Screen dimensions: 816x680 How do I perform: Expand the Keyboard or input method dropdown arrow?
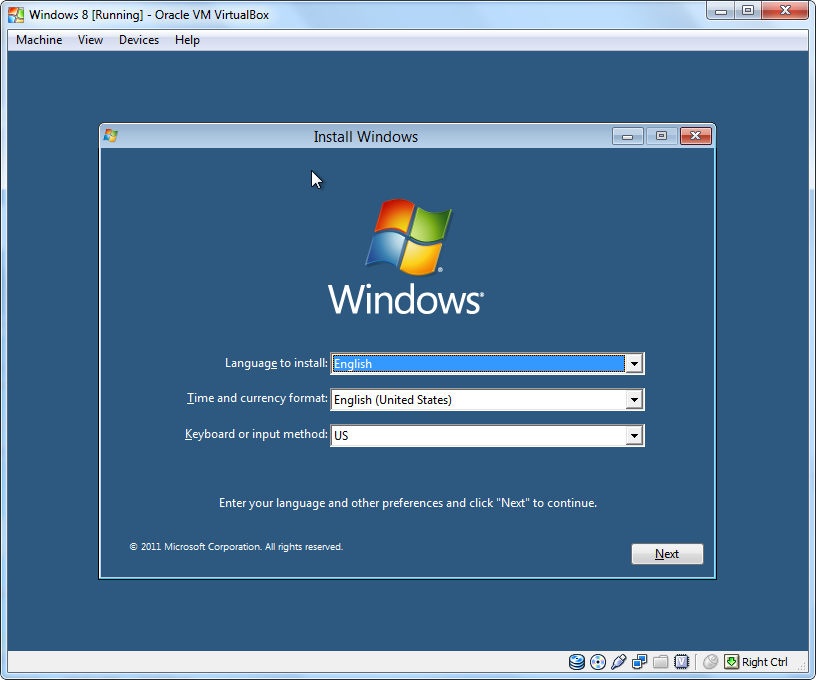click(634, 435)
